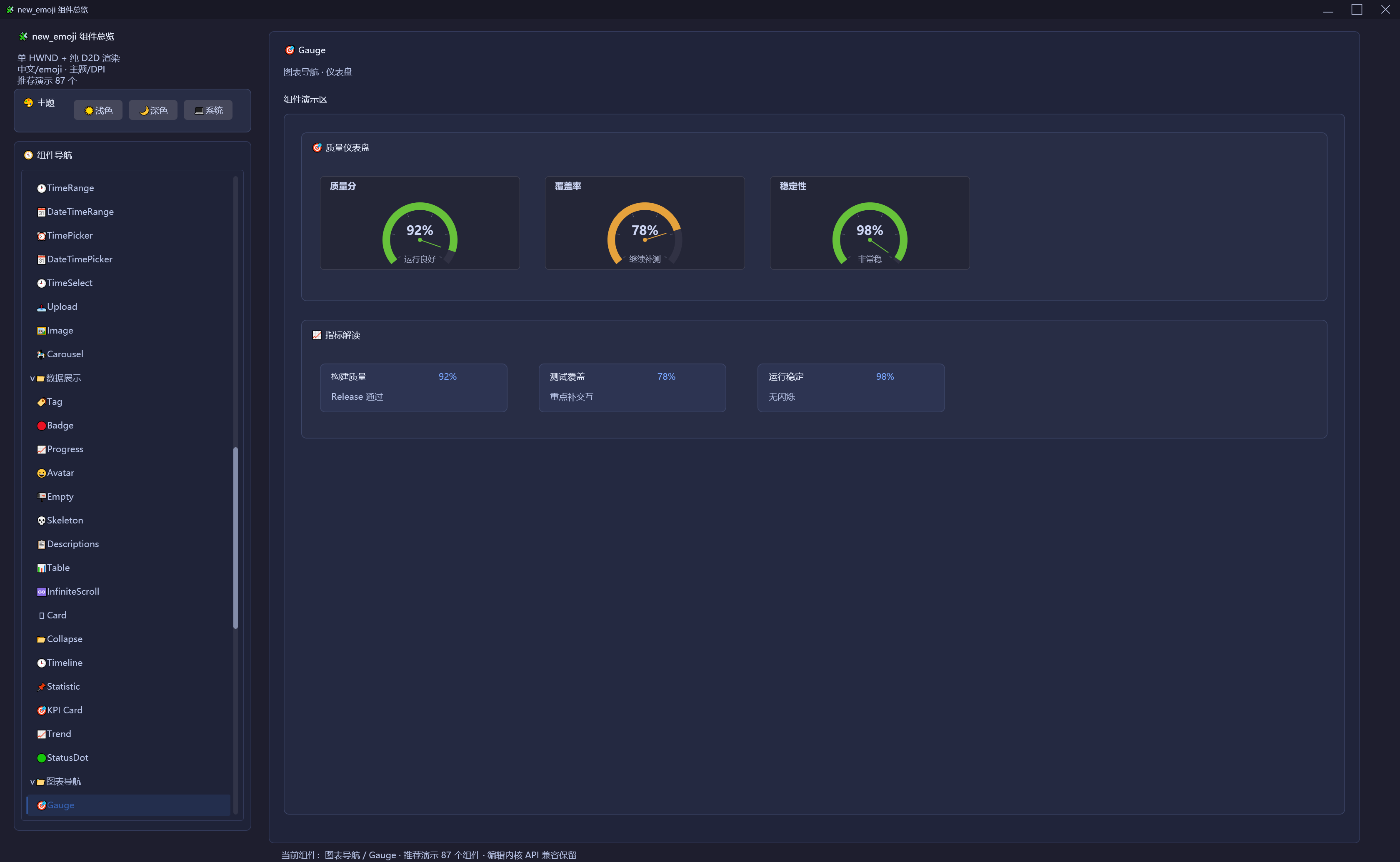Click the Collapse folder icon
The height and width of the screenshot is (862, 1400).
[x=41, y=640]
